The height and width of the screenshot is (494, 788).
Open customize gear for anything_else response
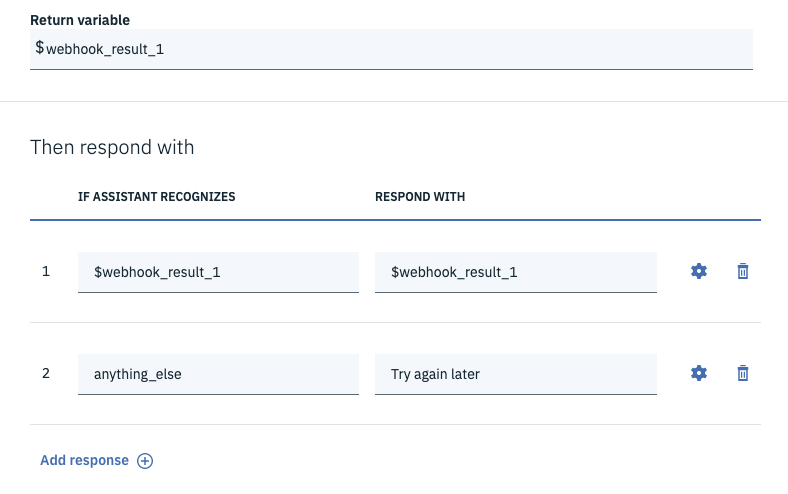(699, 373)
